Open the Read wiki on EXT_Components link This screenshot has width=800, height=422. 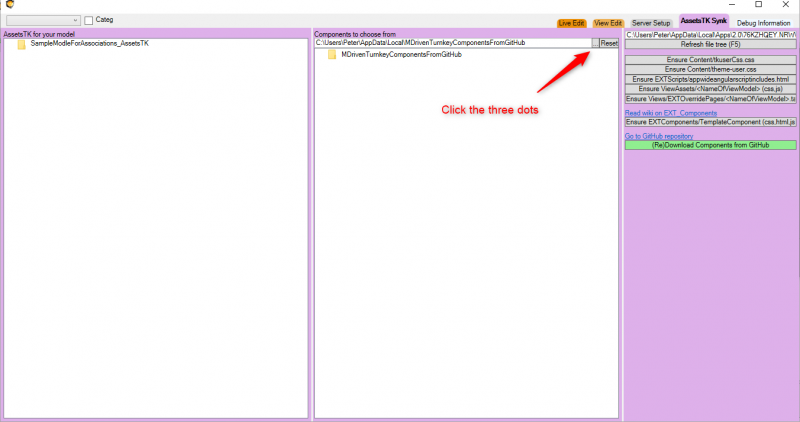671,113
